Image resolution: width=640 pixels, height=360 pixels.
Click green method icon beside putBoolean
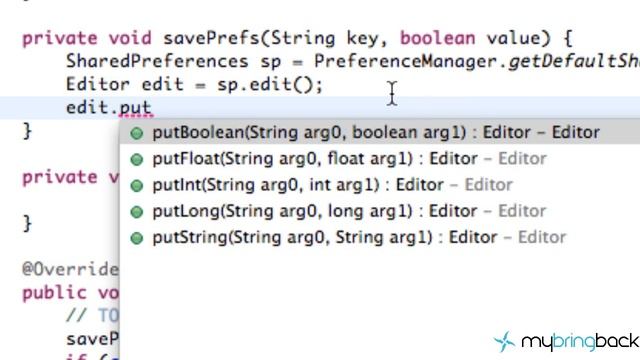[x=137, y=133]
